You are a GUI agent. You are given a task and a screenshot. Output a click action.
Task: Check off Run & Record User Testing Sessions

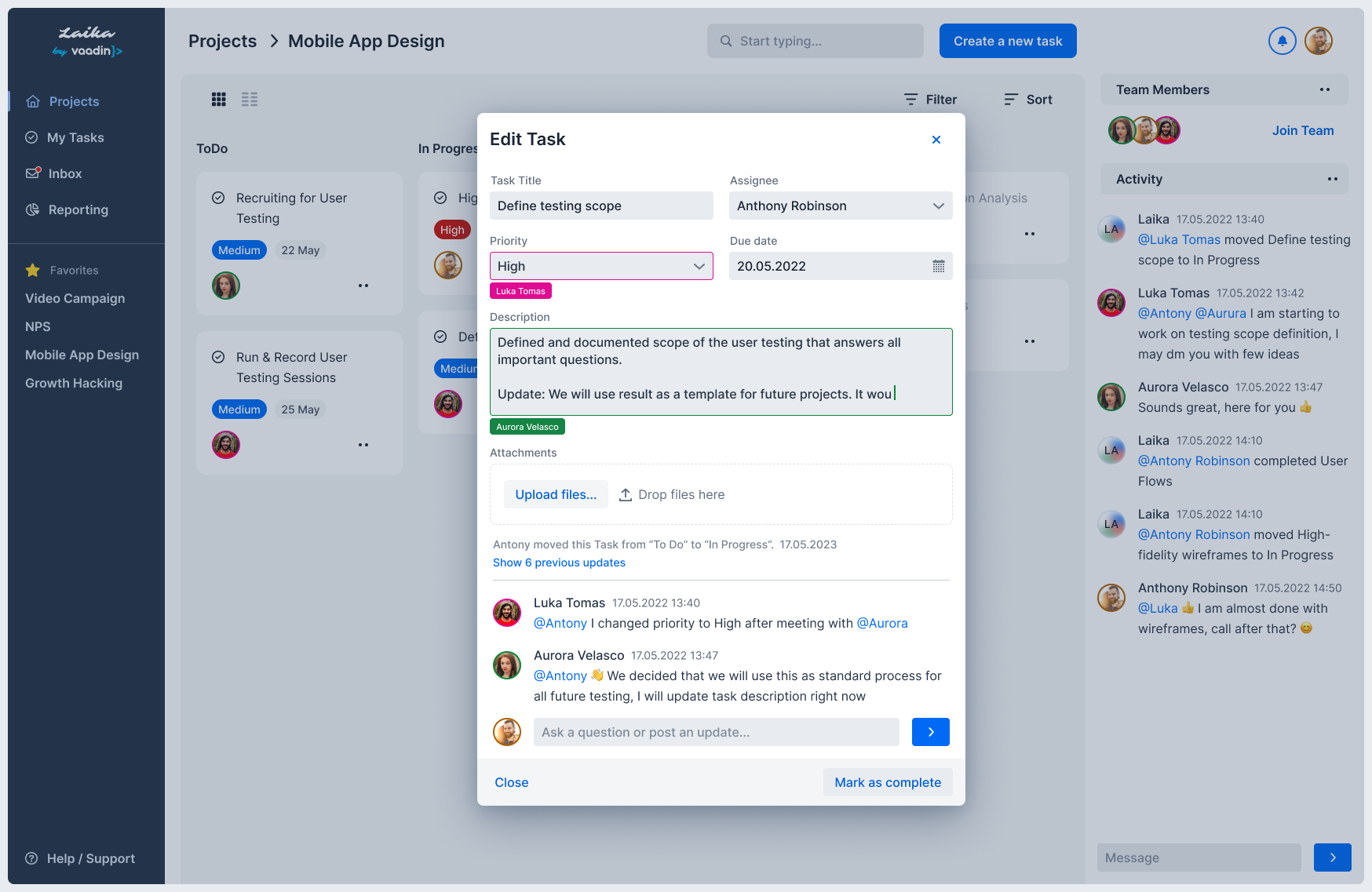pyautogui.click(x=217, y=355)
